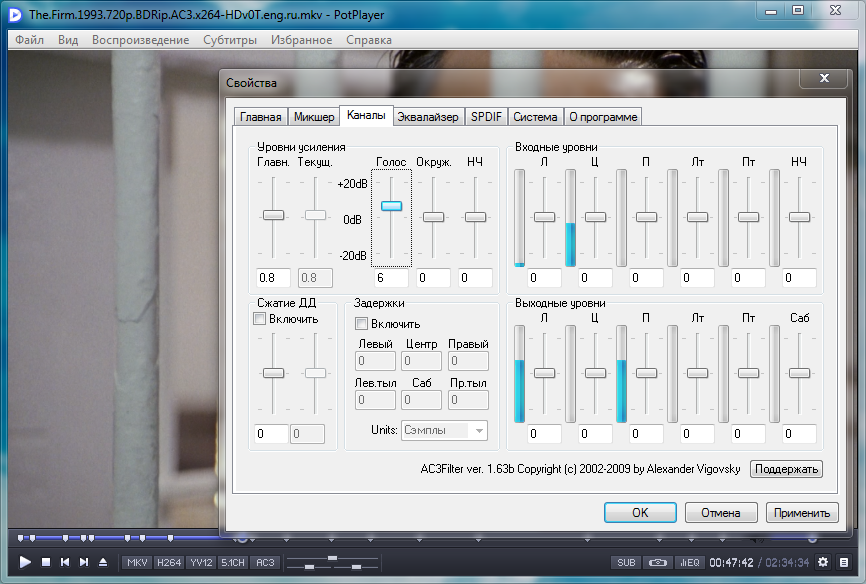866x584 pixels.
Task: Click the Eject/Open file icon
Action: pos(103,562)
